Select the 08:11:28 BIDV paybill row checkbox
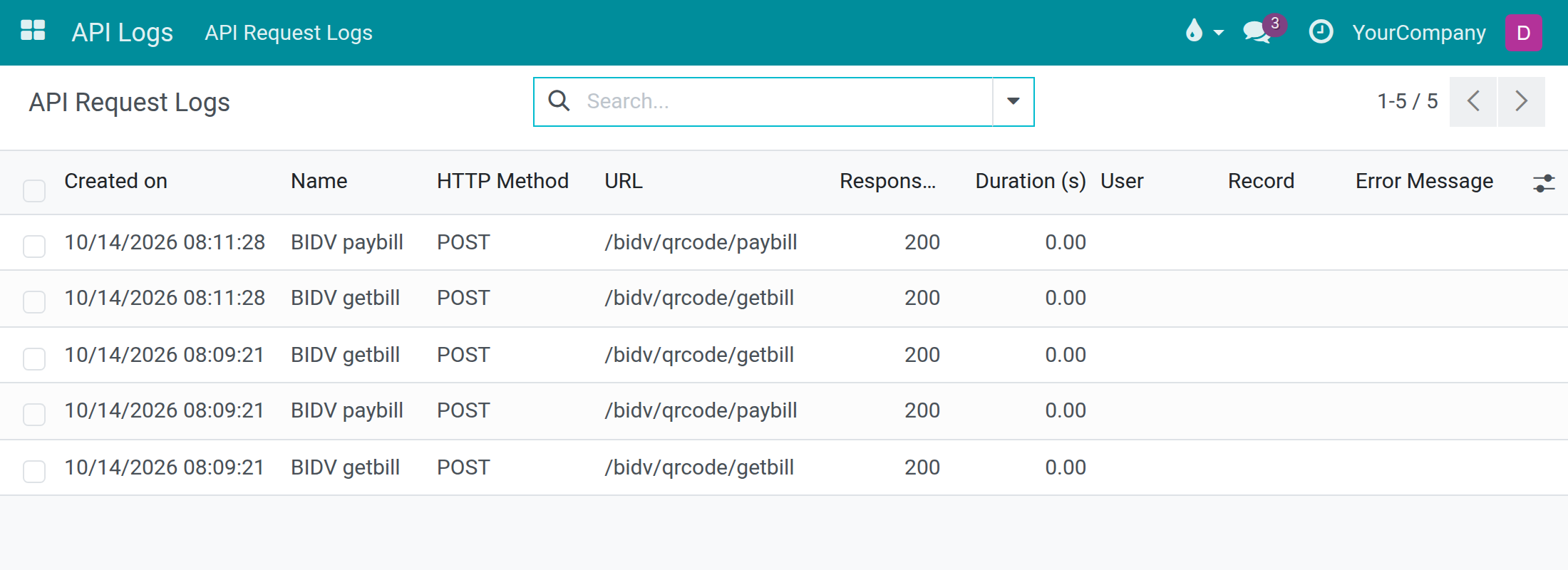Viewport: 1568px width, 570px height. pos(34,246)
